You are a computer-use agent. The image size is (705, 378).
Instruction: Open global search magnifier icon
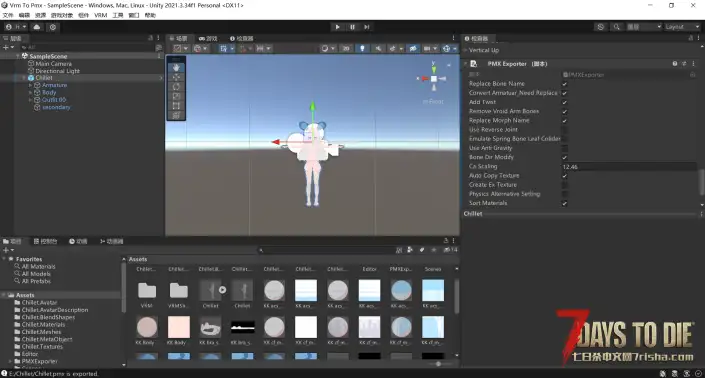[616, 27]
